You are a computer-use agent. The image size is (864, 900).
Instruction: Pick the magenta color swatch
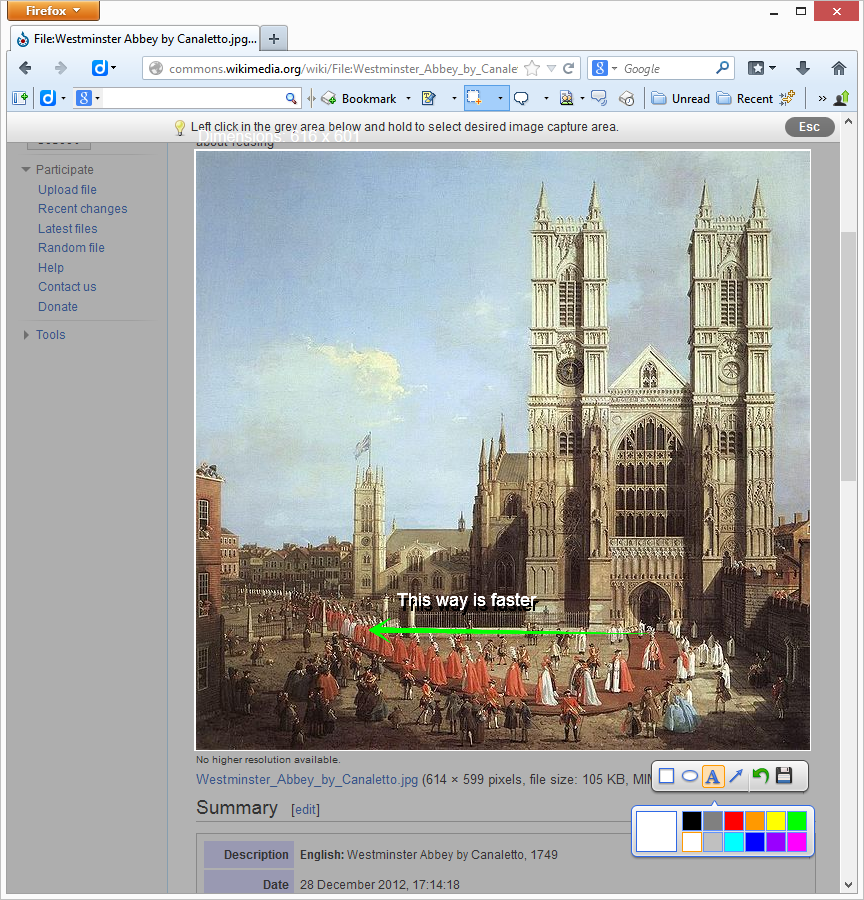[797, 842]
